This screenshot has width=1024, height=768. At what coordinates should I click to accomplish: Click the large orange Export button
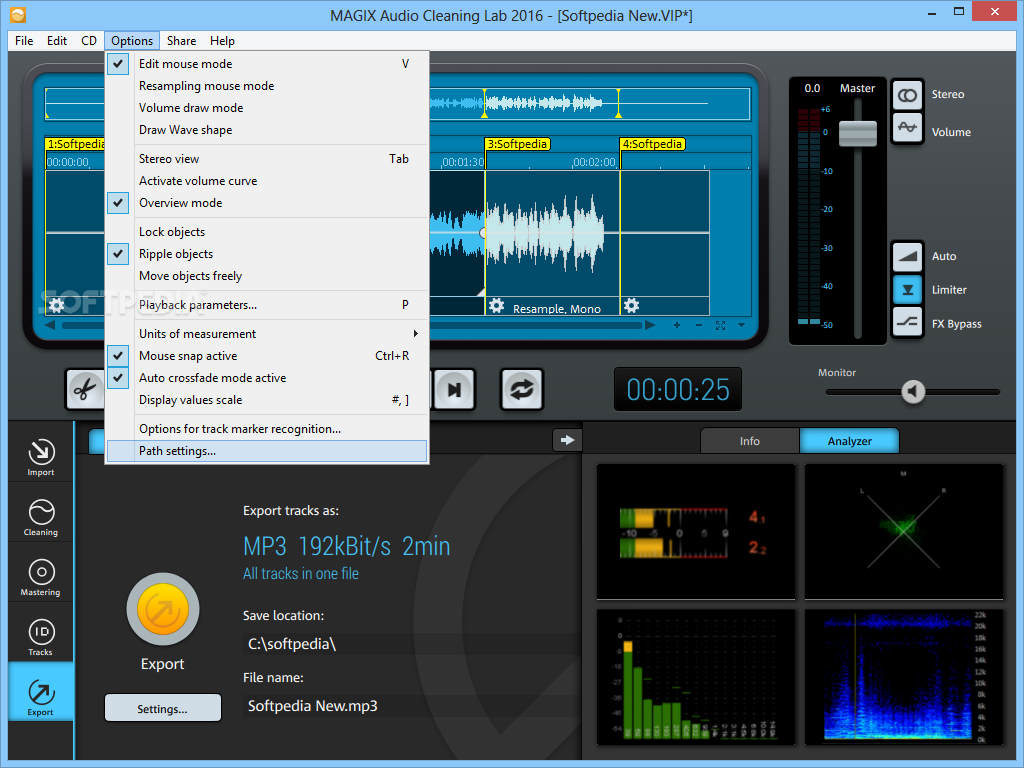click(x=163, y=609)
